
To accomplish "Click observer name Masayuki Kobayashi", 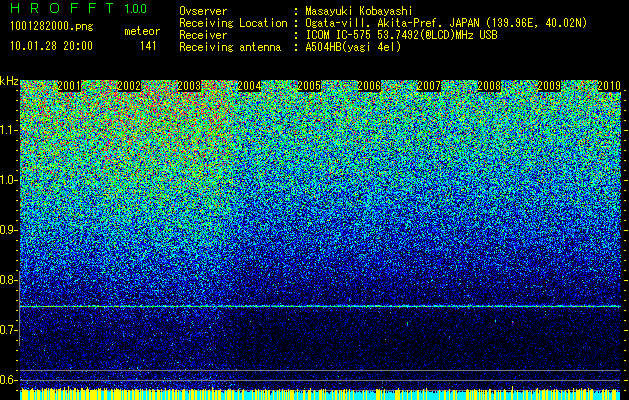I will (359, 11).
